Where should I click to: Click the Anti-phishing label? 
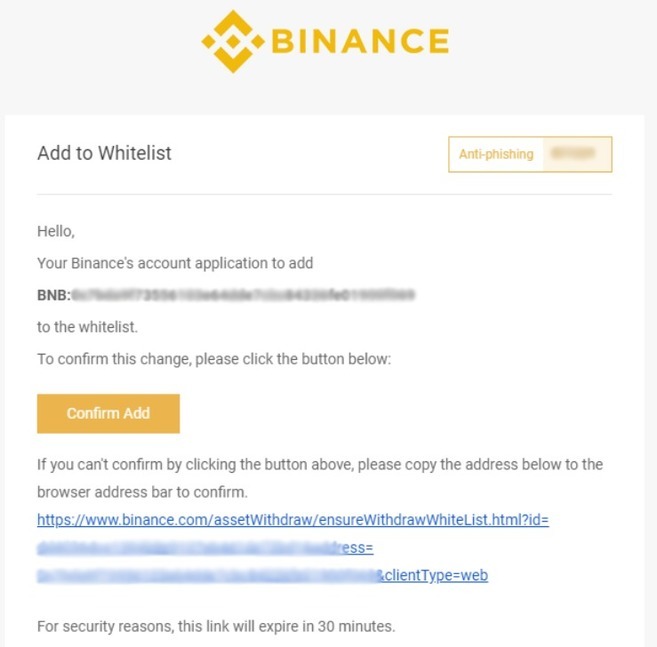[x=496, y=154]
